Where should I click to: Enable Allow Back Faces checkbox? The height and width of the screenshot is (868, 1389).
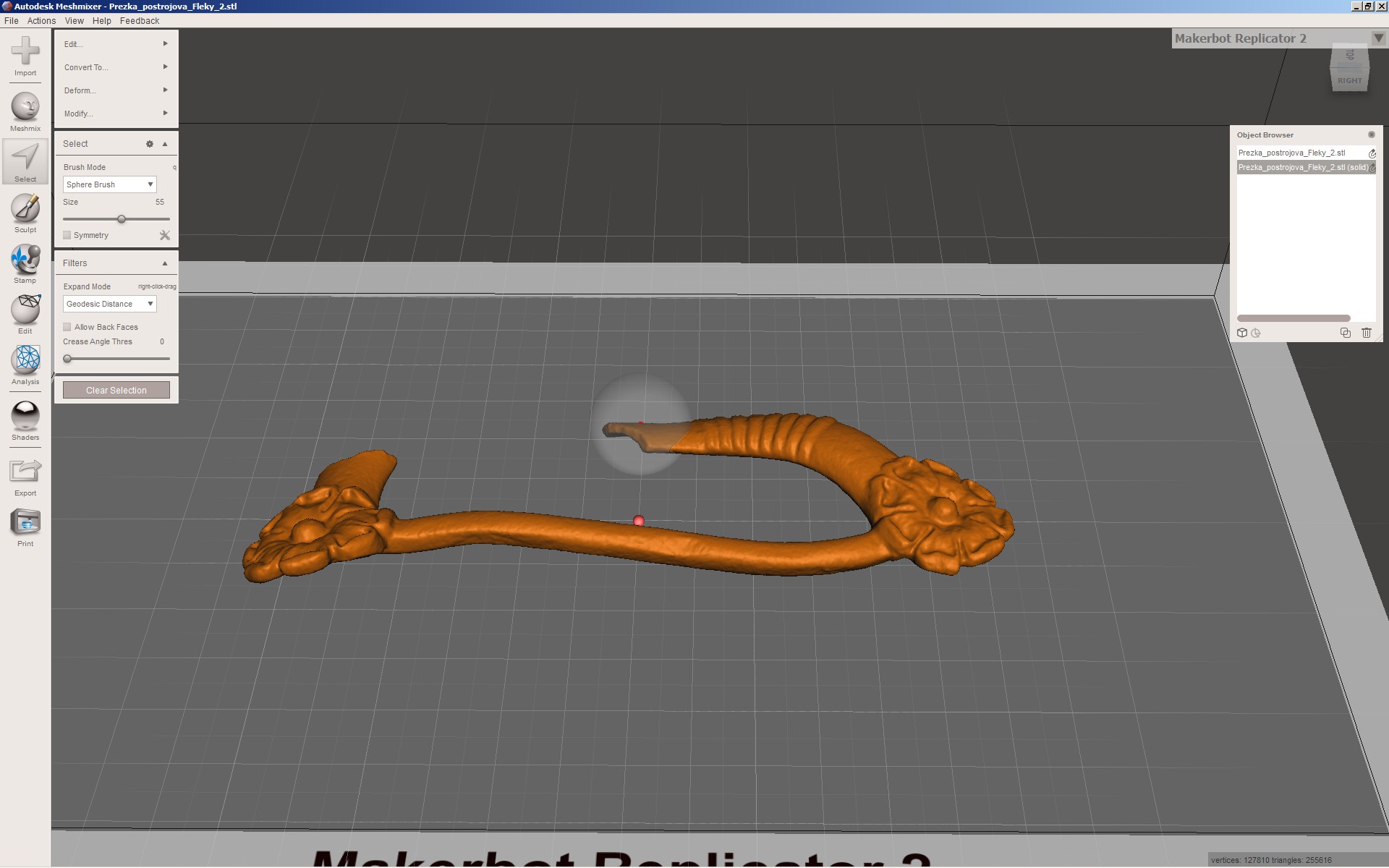[67, 327]
